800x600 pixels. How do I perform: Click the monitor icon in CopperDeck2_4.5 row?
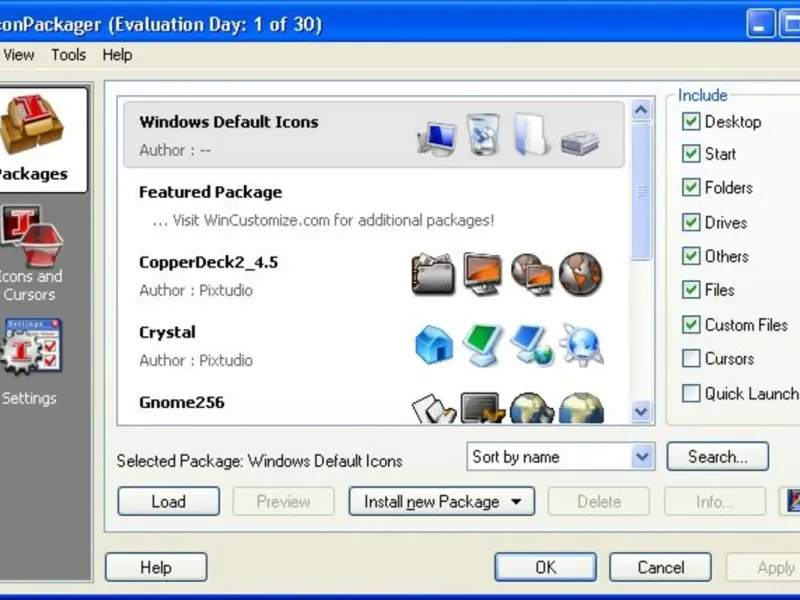click(x=482, y=274)
